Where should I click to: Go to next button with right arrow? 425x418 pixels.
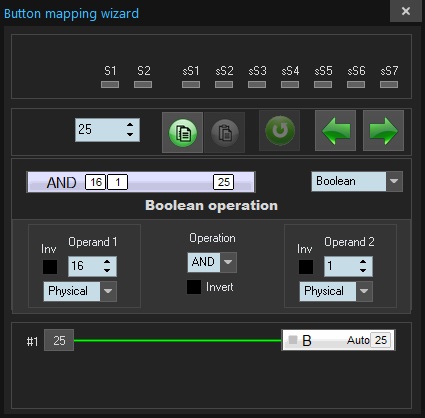click(383, 131)
